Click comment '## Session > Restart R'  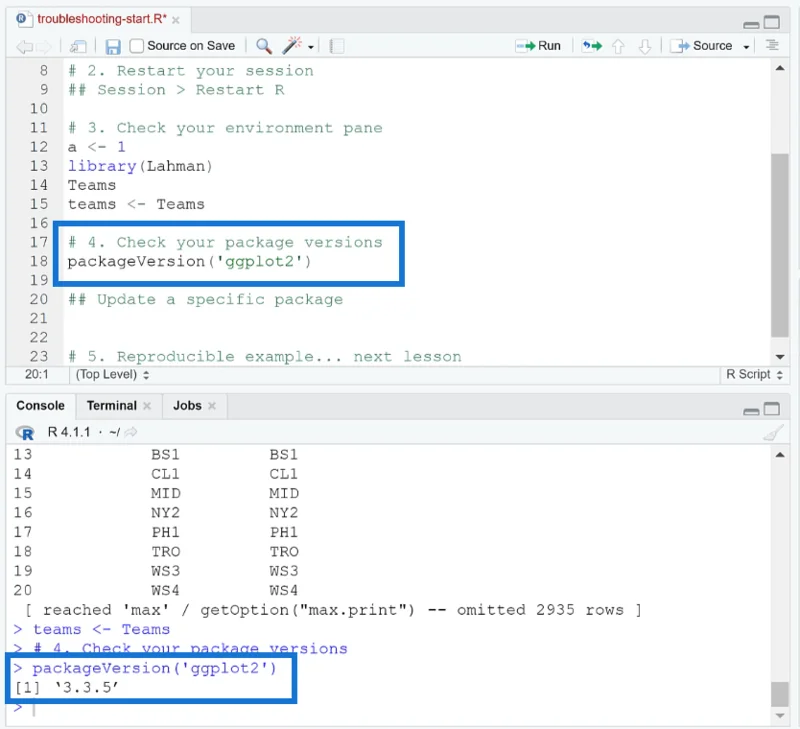pos(176,90)
